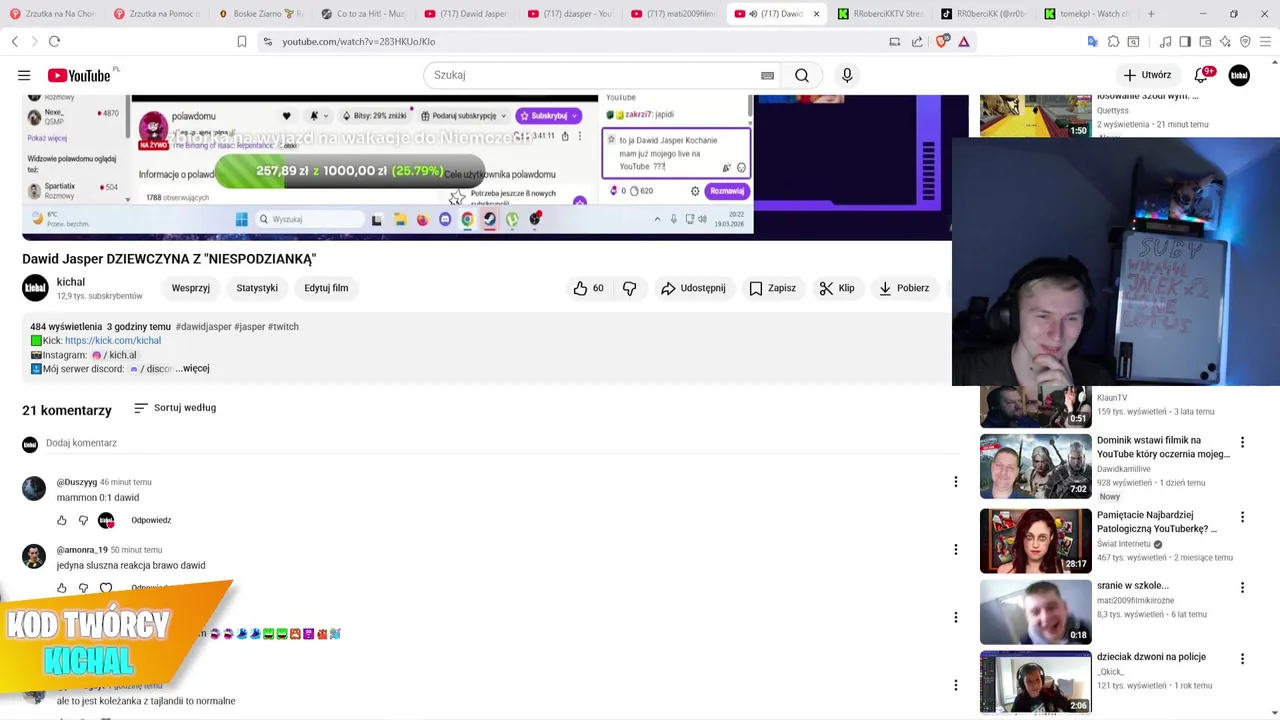Open more options for 'sranie w szkole' video
The width and height of the screenshot is (1280, 720).
pos(1242,588)
